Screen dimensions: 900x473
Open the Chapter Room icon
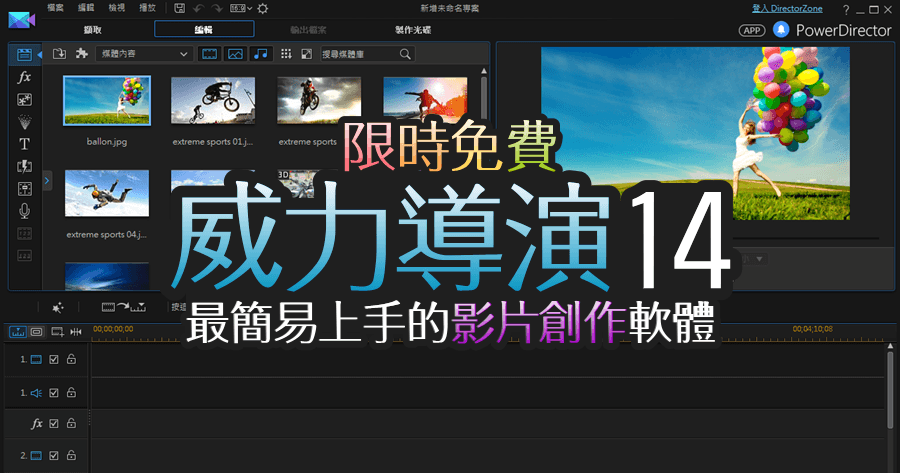point(24,234)
